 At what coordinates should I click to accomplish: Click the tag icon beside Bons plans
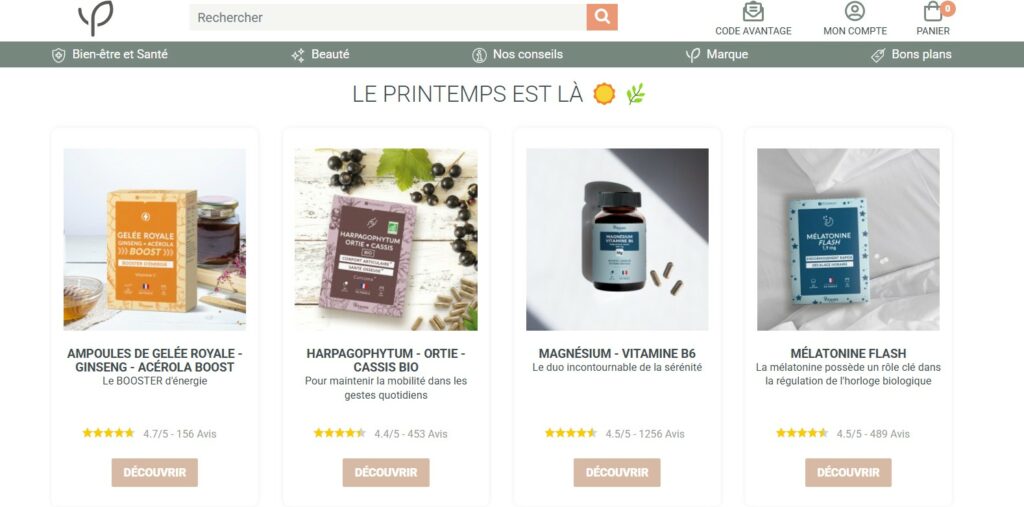click(x=878, y=55)
